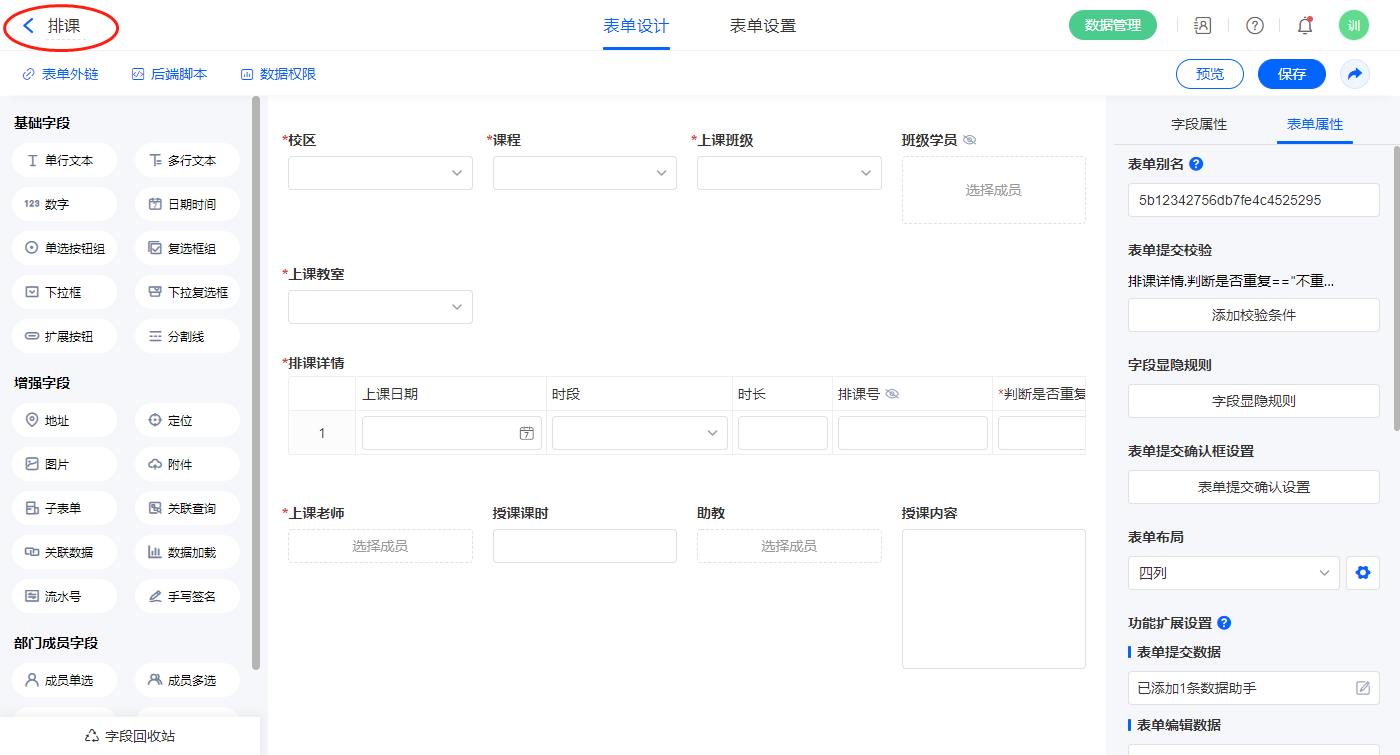Open the contacts icon next to 数据管理
This screenshot has width=1400, height=755.
[1203, 26]
